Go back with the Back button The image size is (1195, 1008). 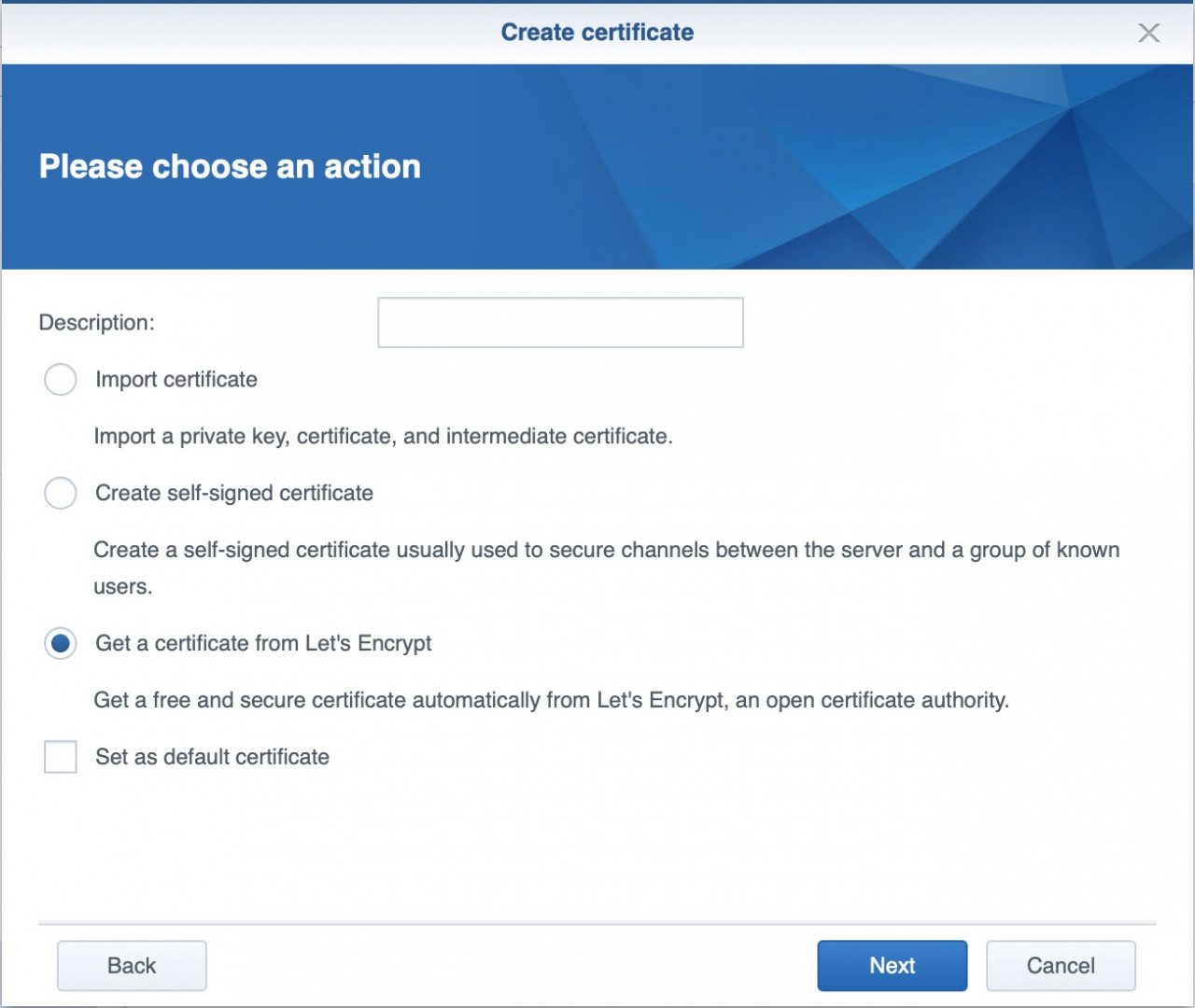tap(132, 965)
